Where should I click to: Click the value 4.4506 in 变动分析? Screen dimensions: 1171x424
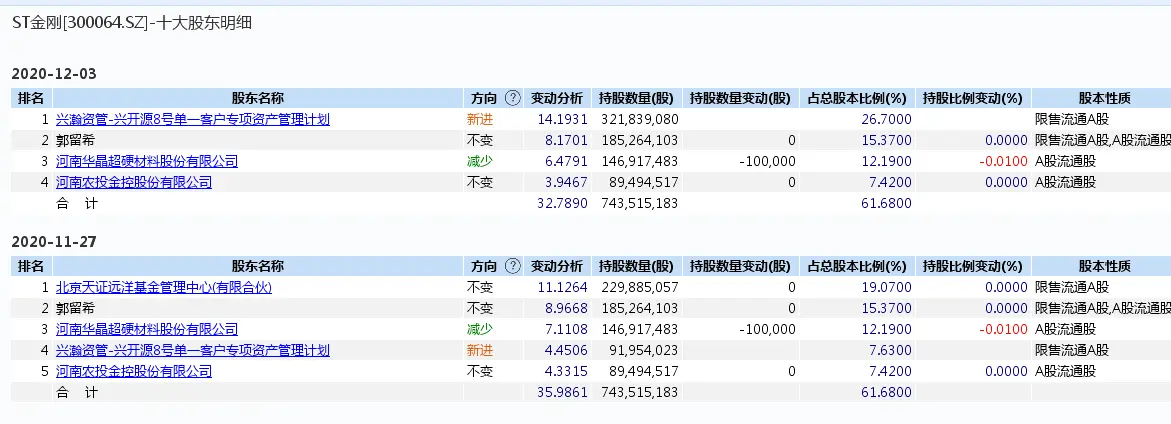[x=566, y=349]
